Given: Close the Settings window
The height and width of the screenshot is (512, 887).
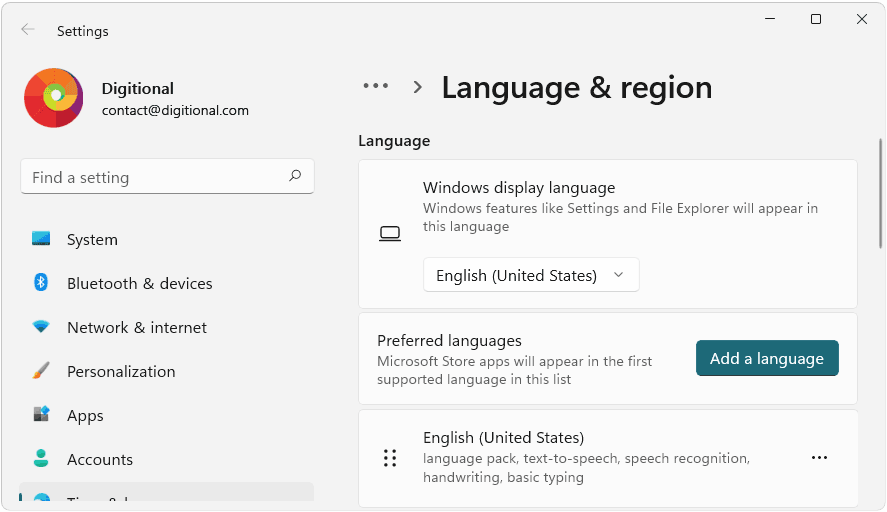Looking at the screenshot, I should 862,19.
